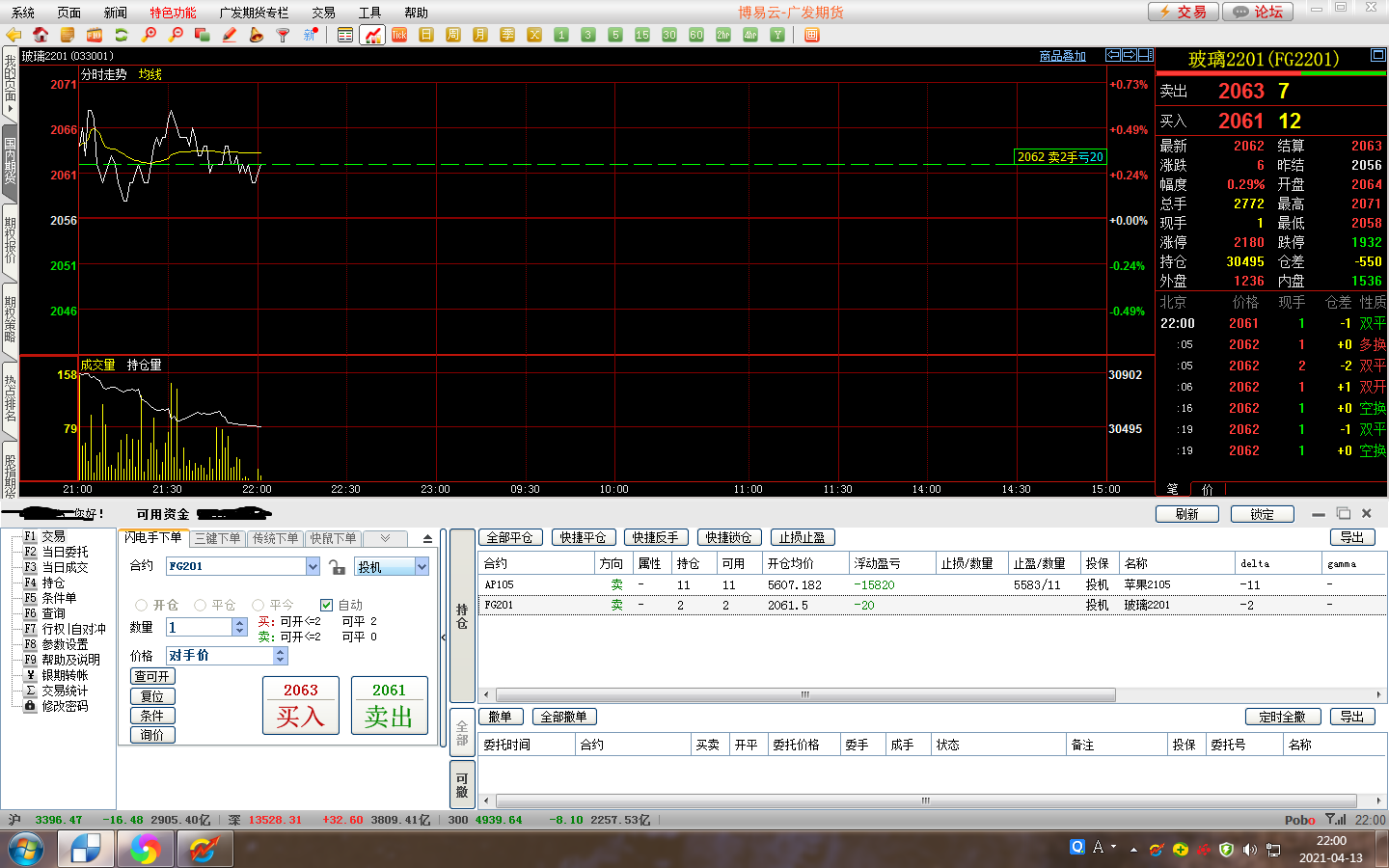Viewport: 1389px width, 868px height.
Task: Click the red home icon in toolbar
Action: tap(41, 35)
